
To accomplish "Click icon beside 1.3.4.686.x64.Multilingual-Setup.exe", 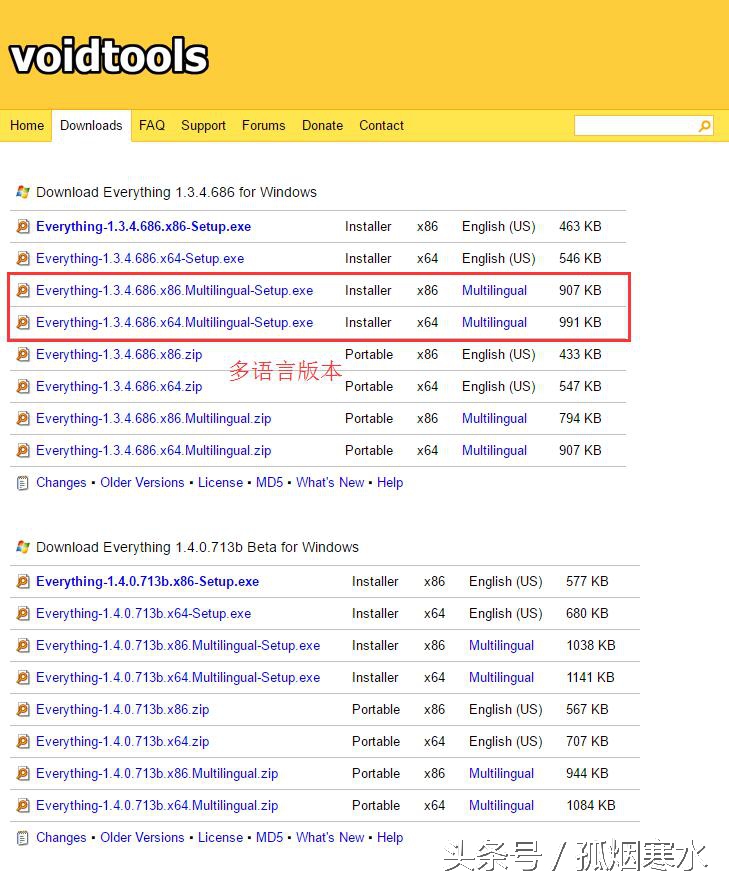I will (x=23, y=322).
